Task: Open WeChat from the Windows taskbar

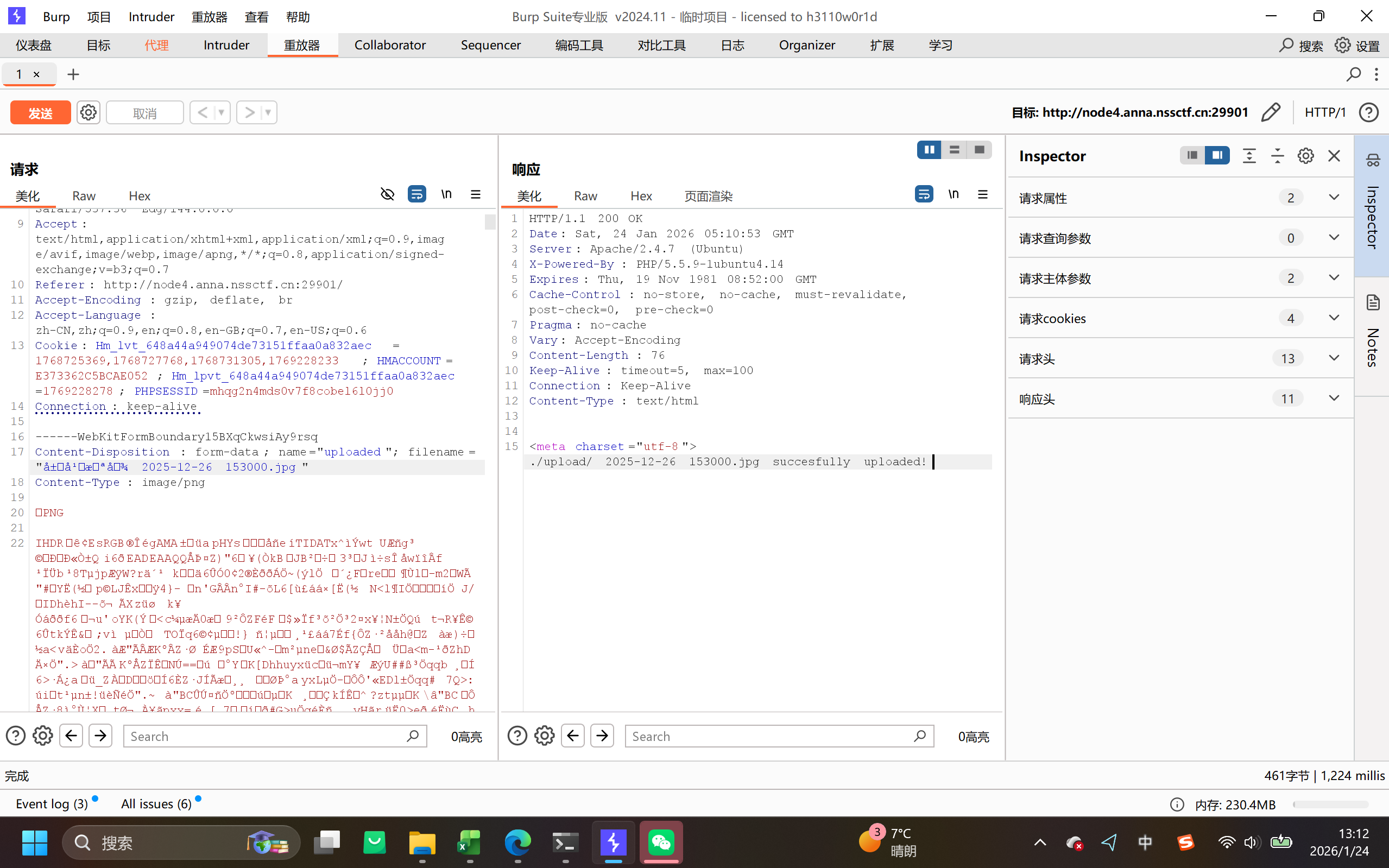Action: tap(661, 842)
